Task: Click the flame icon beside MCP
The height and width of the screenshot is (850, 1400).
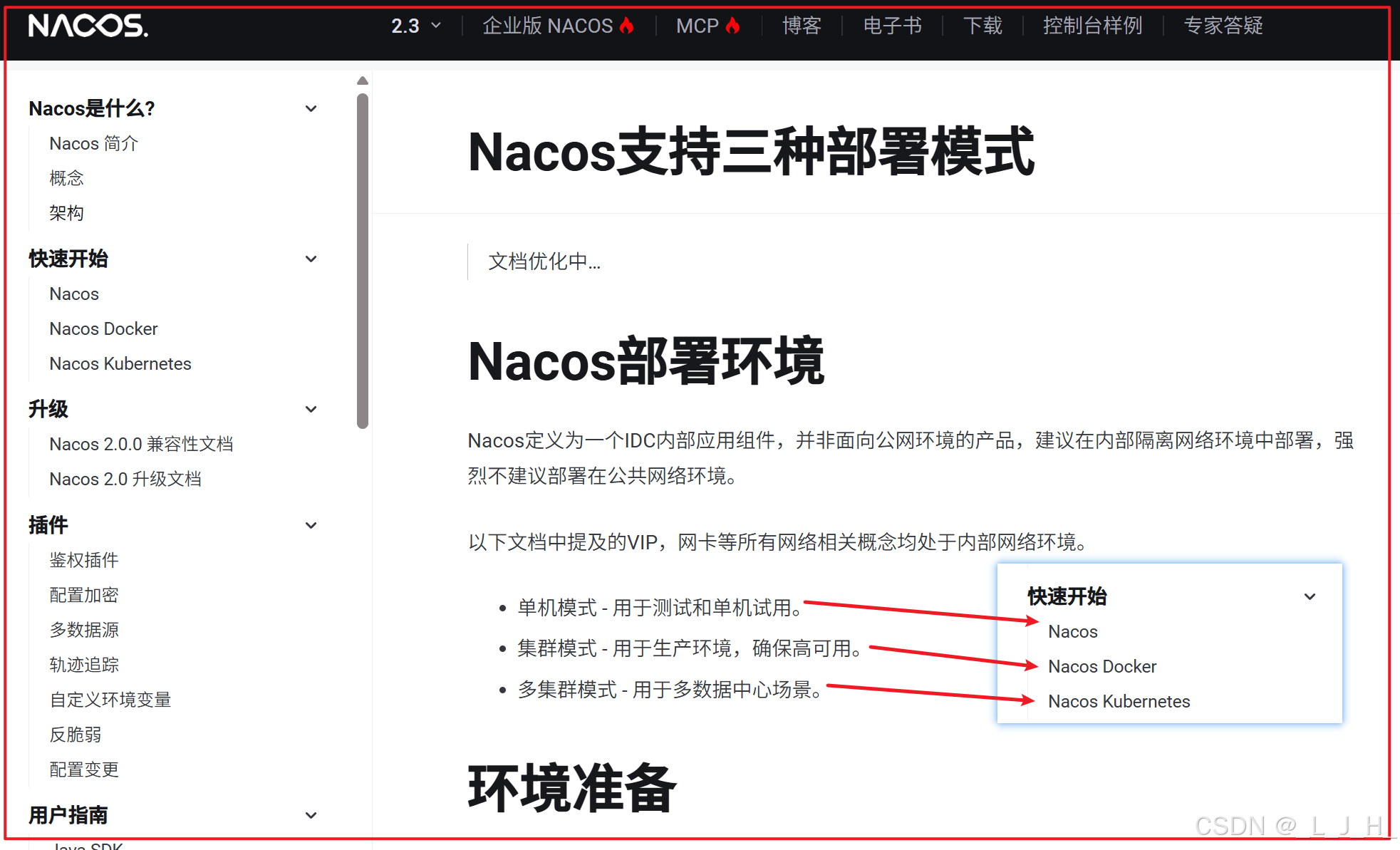Action: click(732, 26)
